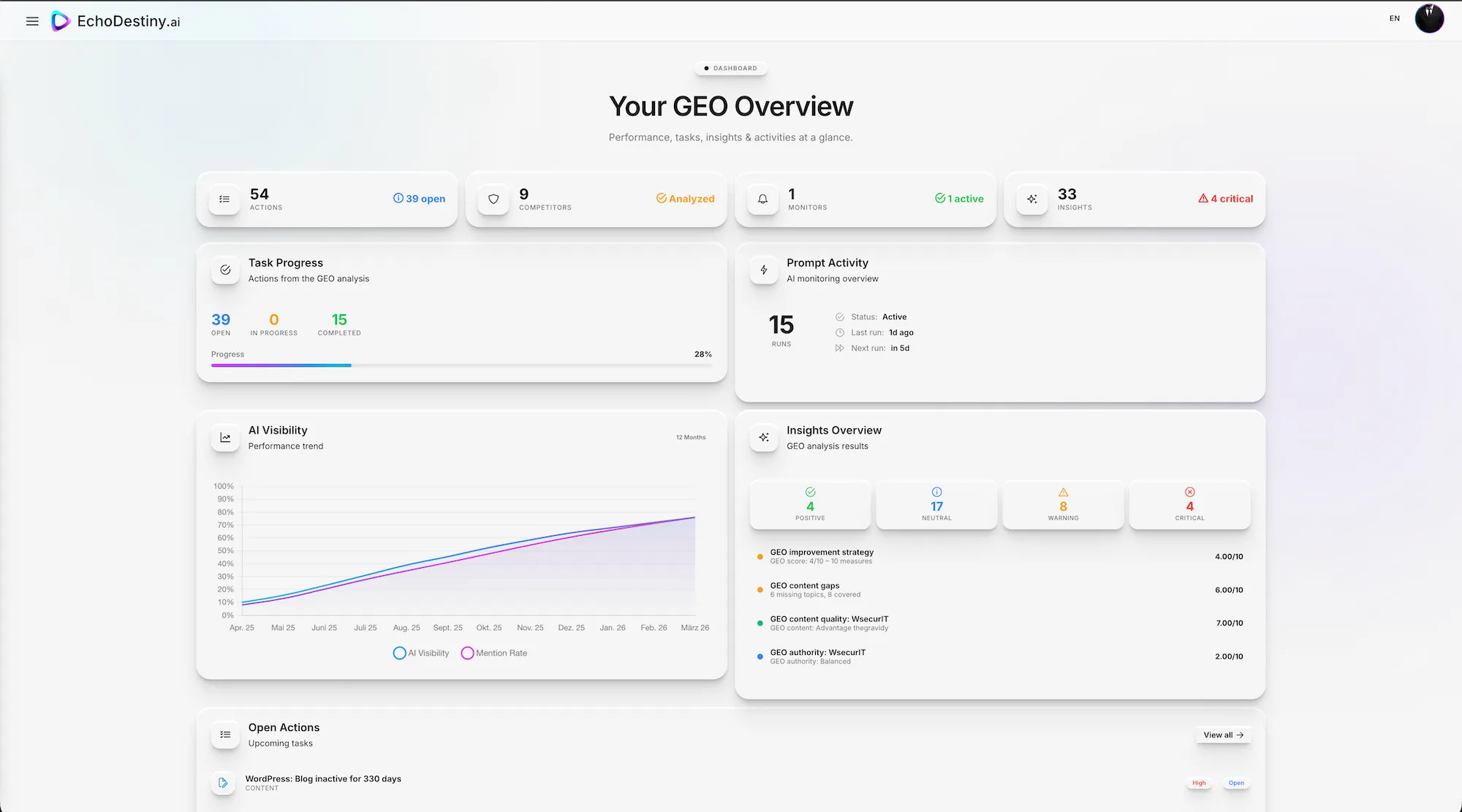The width and height of the screenshot is (1462, 812).
Task: Select the WordPress blog inactive task row
Action: tap(324, 782)
